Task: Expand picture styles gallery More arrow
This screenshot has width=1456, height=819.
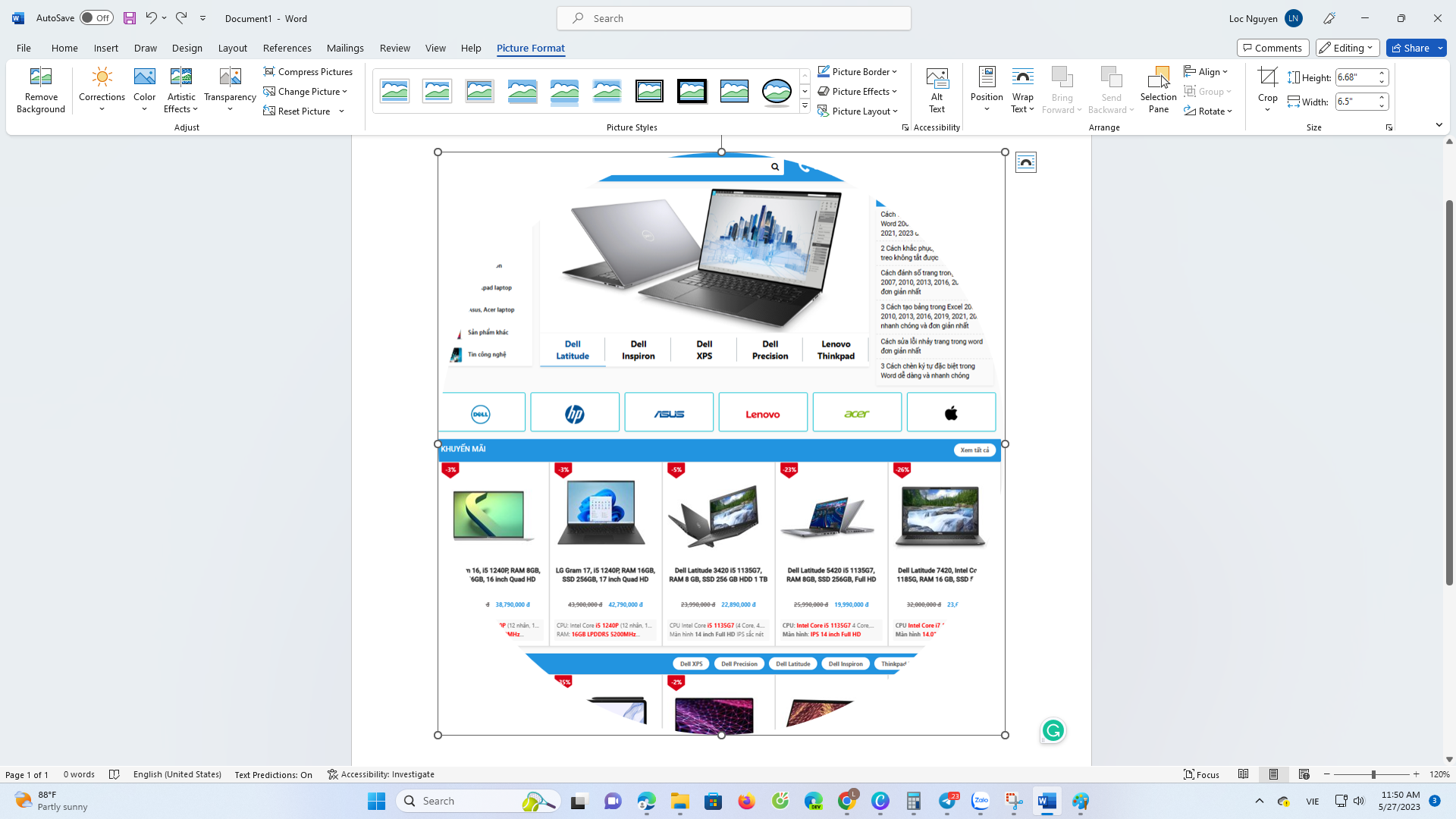Action: (805, 106)
